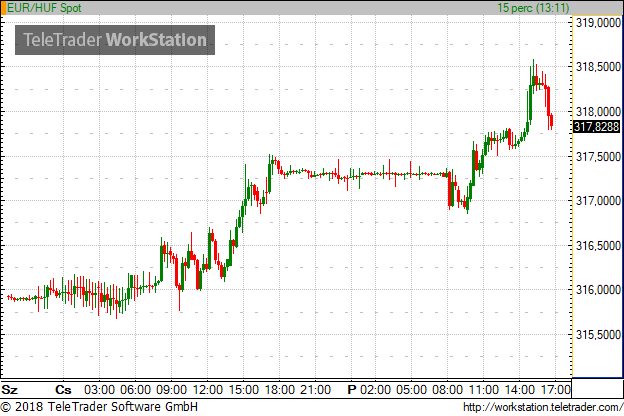The image size is (624, 416).
Task: Click the 315,5000 price axis label
Action: click(598, 335)
